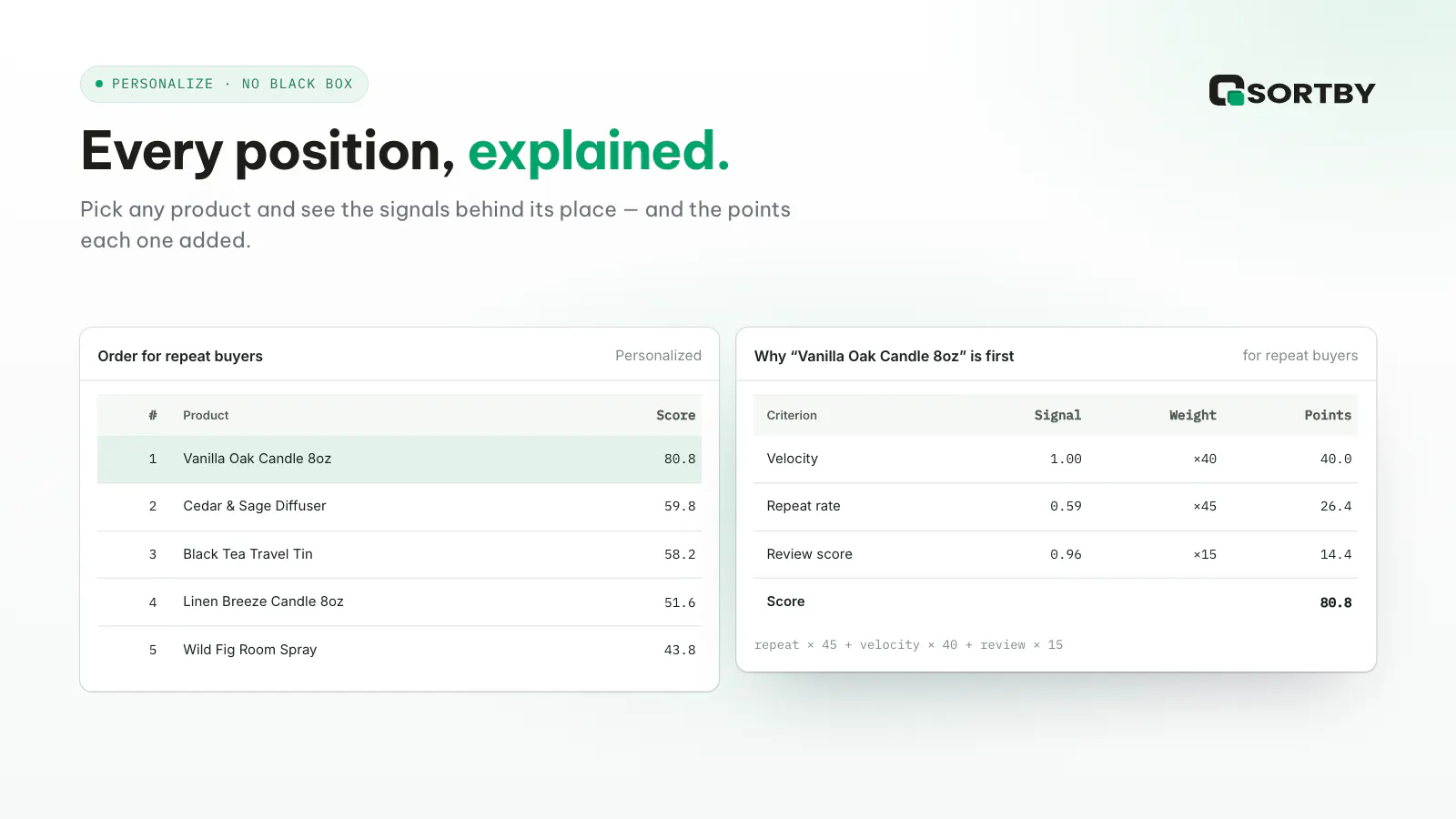Click the rank number 2 in order table
Image resolution: width=1456 pixels, height=819 pixels.
click(x=153, y=507)
